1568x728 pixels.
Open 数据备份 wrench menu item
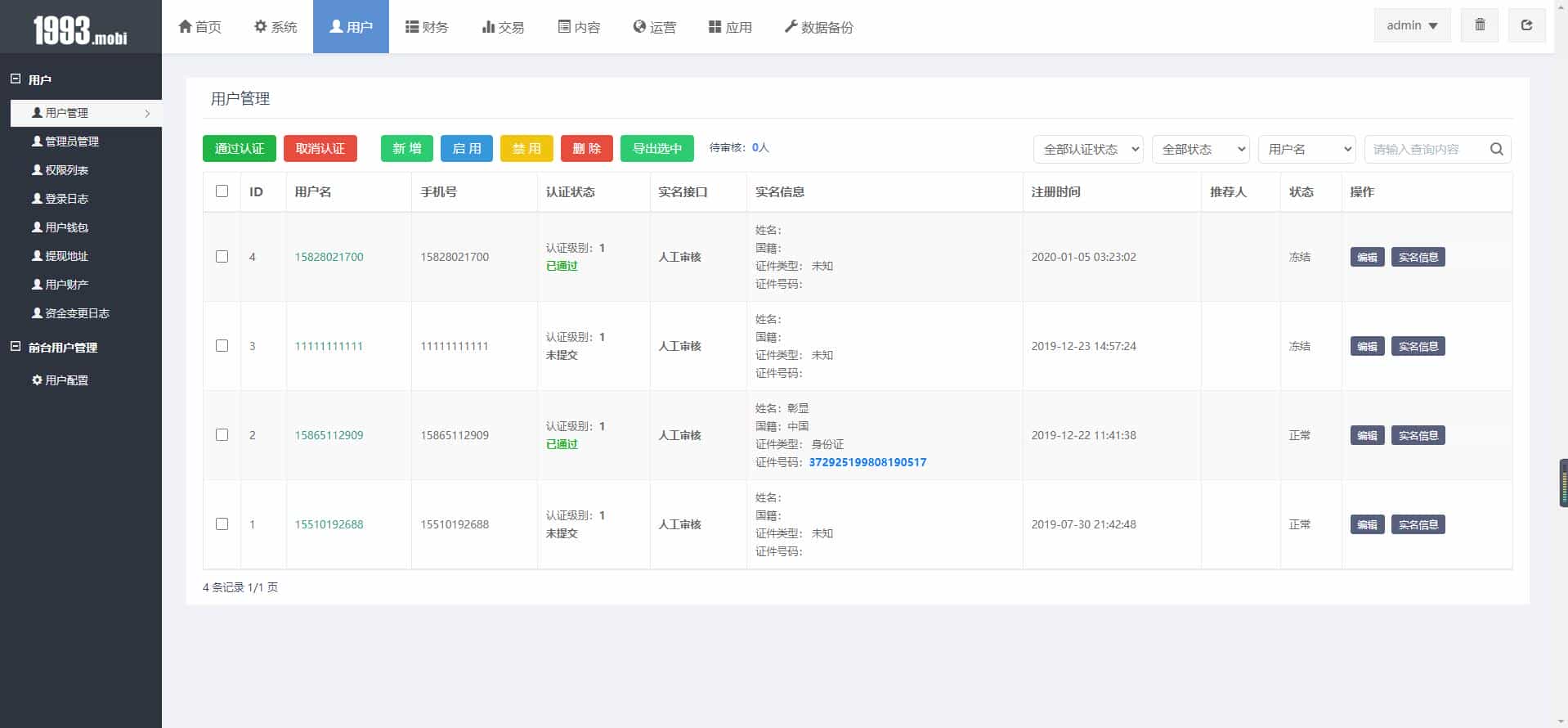click(818, 27)
